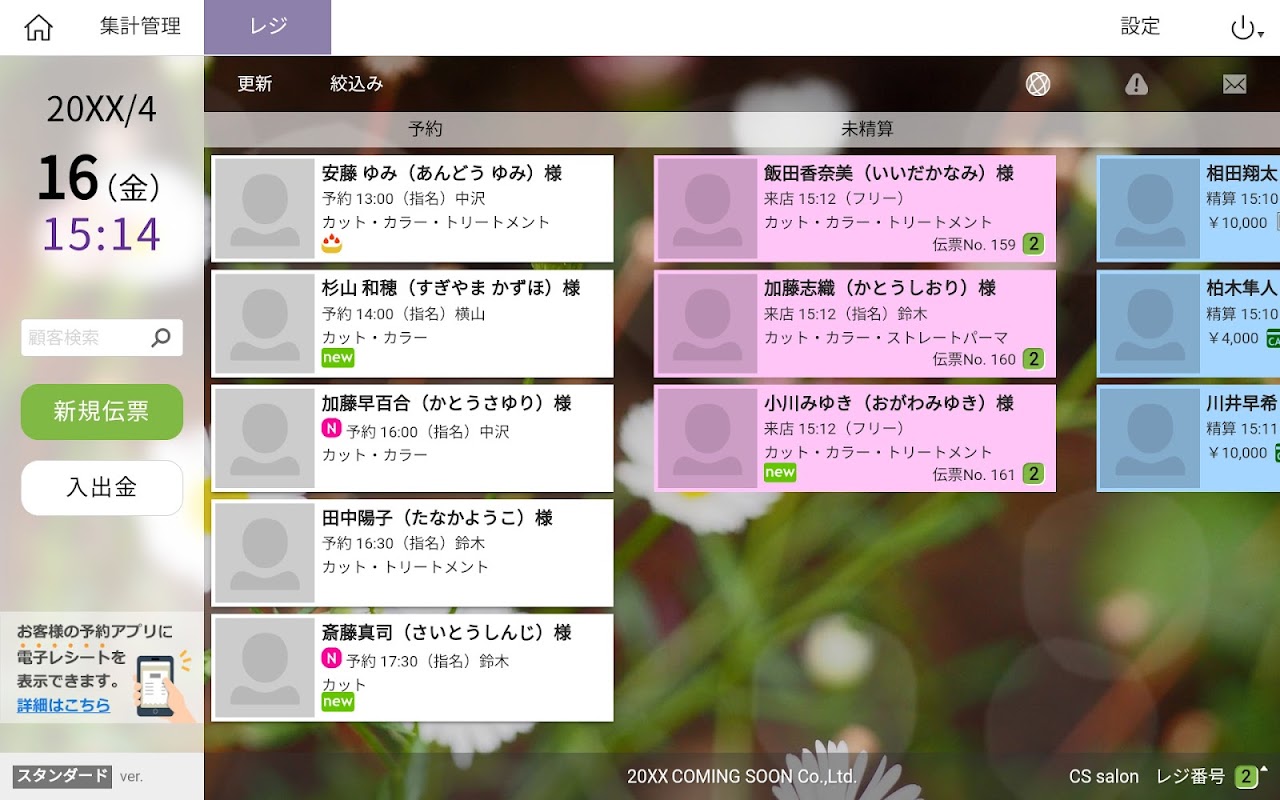Click the 伝票No. 159 label

click(x=974, y=244)
